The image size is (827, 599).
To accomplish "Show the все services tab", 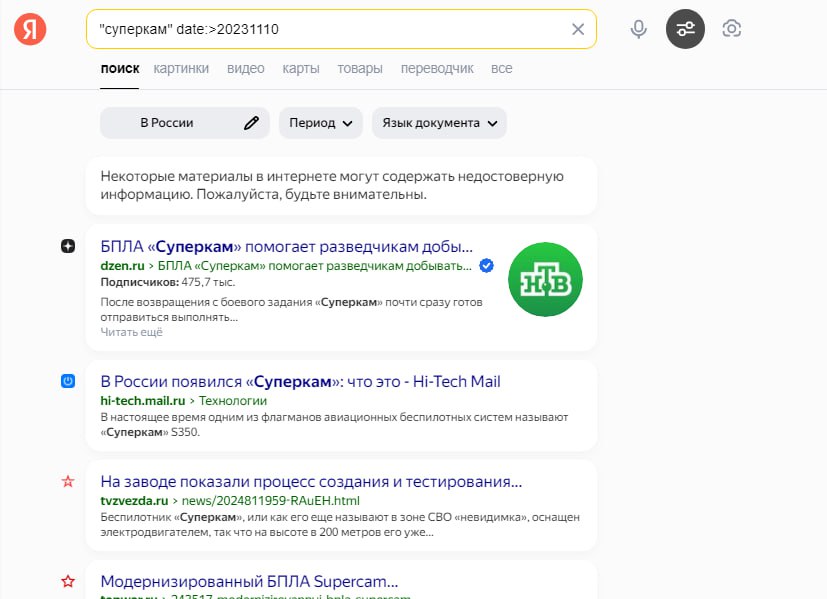I will [x=501, y=69].
